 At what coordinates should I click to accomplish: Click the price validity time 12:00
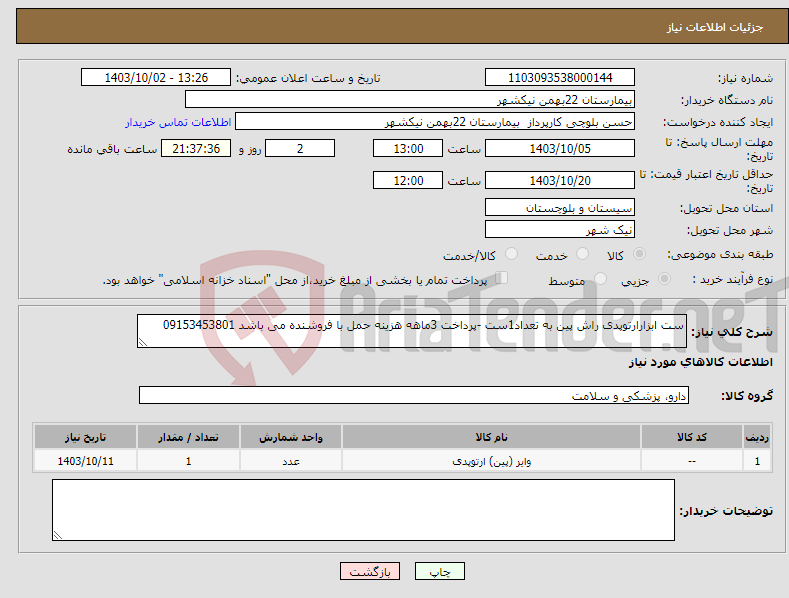(408, 180)
